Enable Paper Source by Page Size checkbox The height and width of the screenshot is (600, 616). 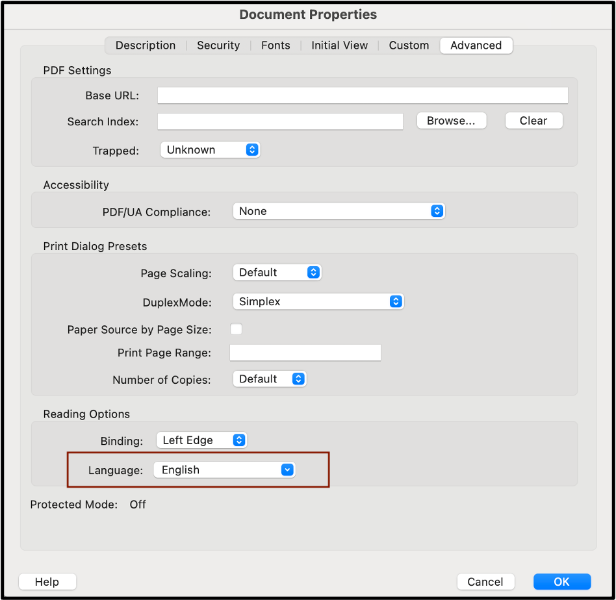(x=237, y=329)
